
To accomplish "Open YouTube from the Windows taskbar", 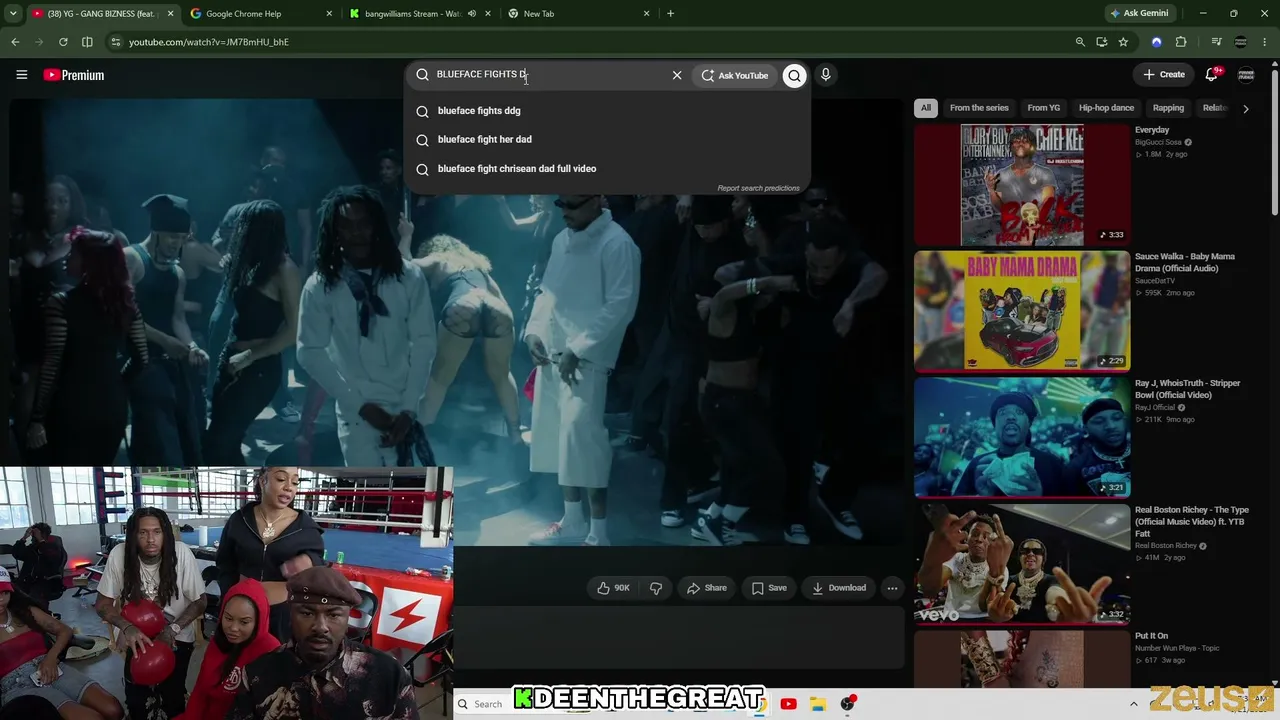I will click(788, 704).
